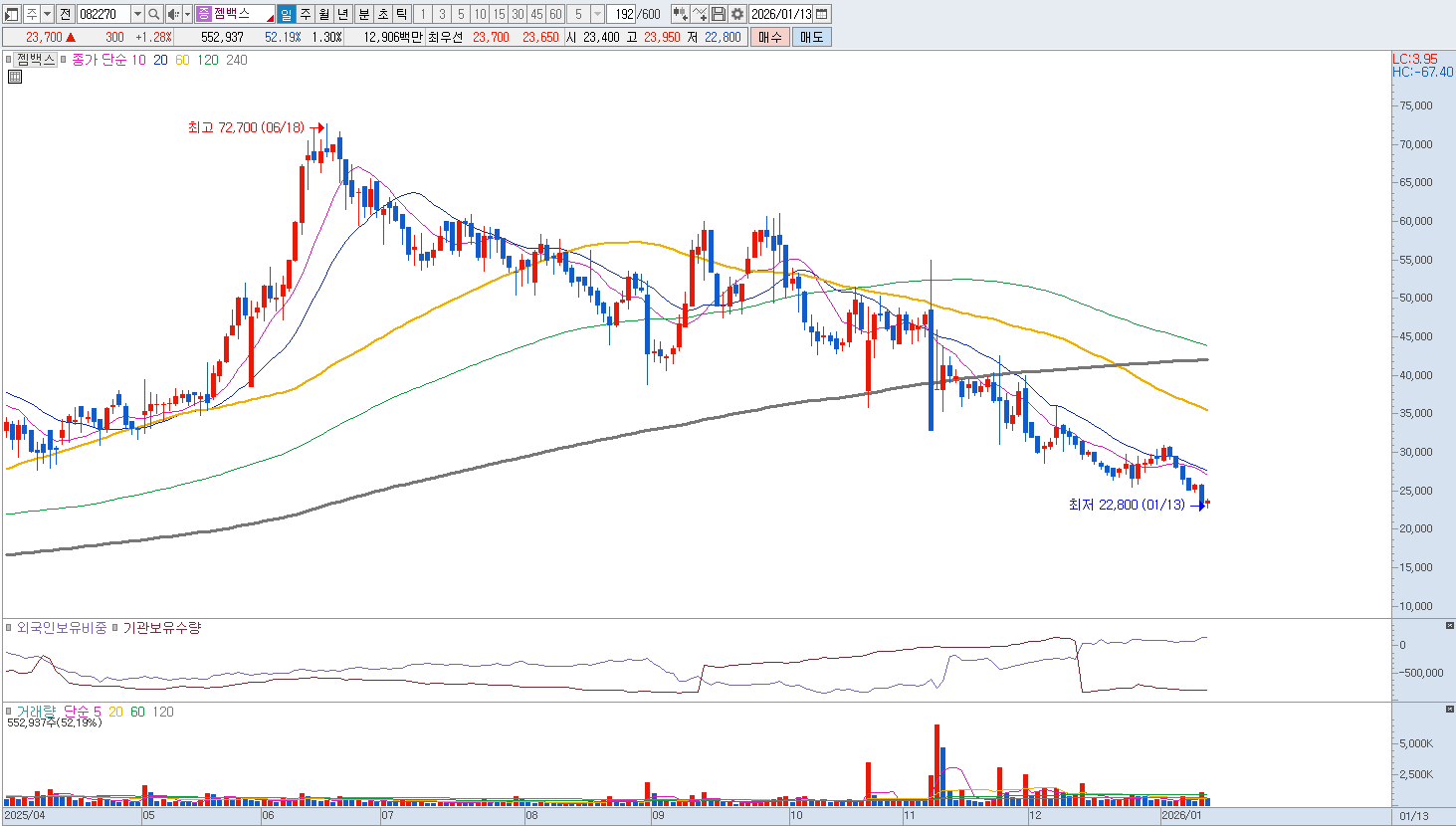1456x826 pixels.
Task: Select the 분 minute chart period
Action: click(363, 14)
